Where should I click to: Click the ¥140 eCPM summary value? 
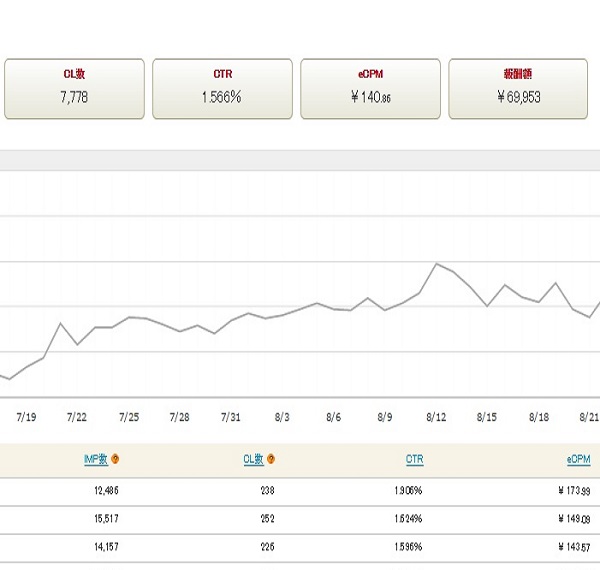(x=370, y=97)
